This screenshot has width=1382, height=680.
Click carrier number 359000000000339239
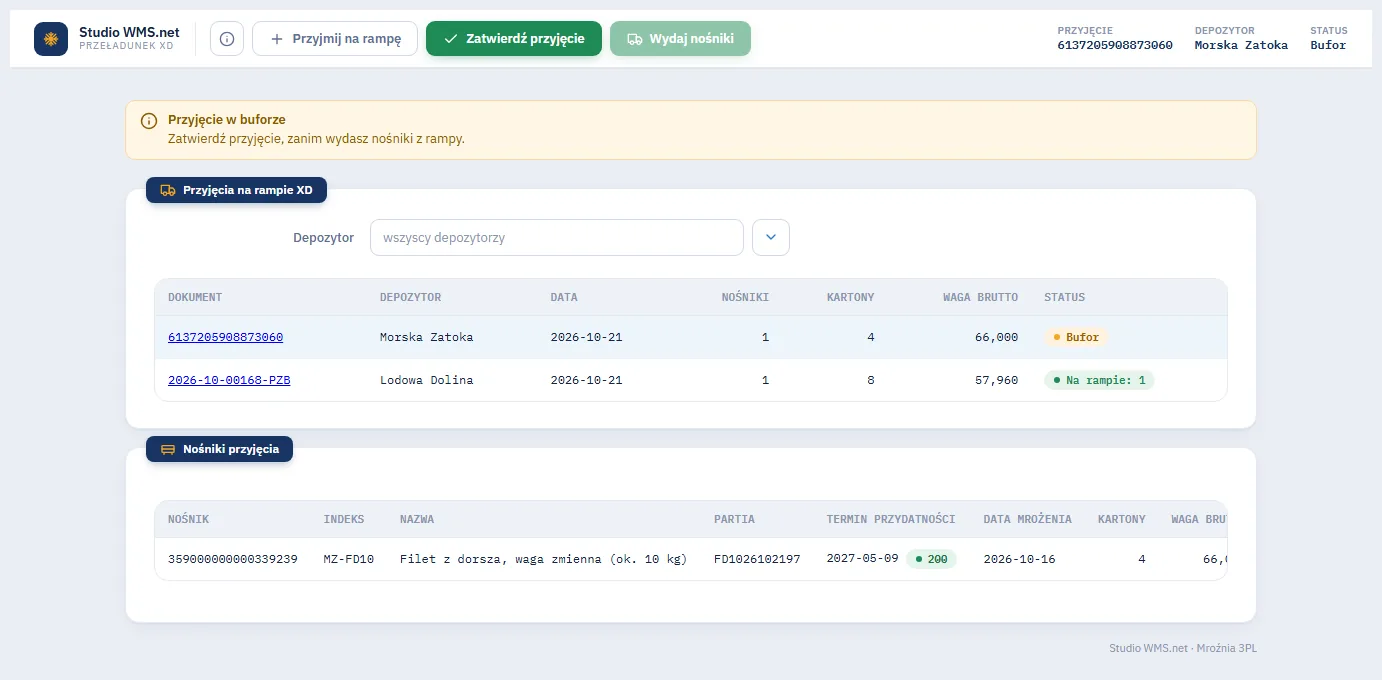pyautogui.click(x=233, y=559)
